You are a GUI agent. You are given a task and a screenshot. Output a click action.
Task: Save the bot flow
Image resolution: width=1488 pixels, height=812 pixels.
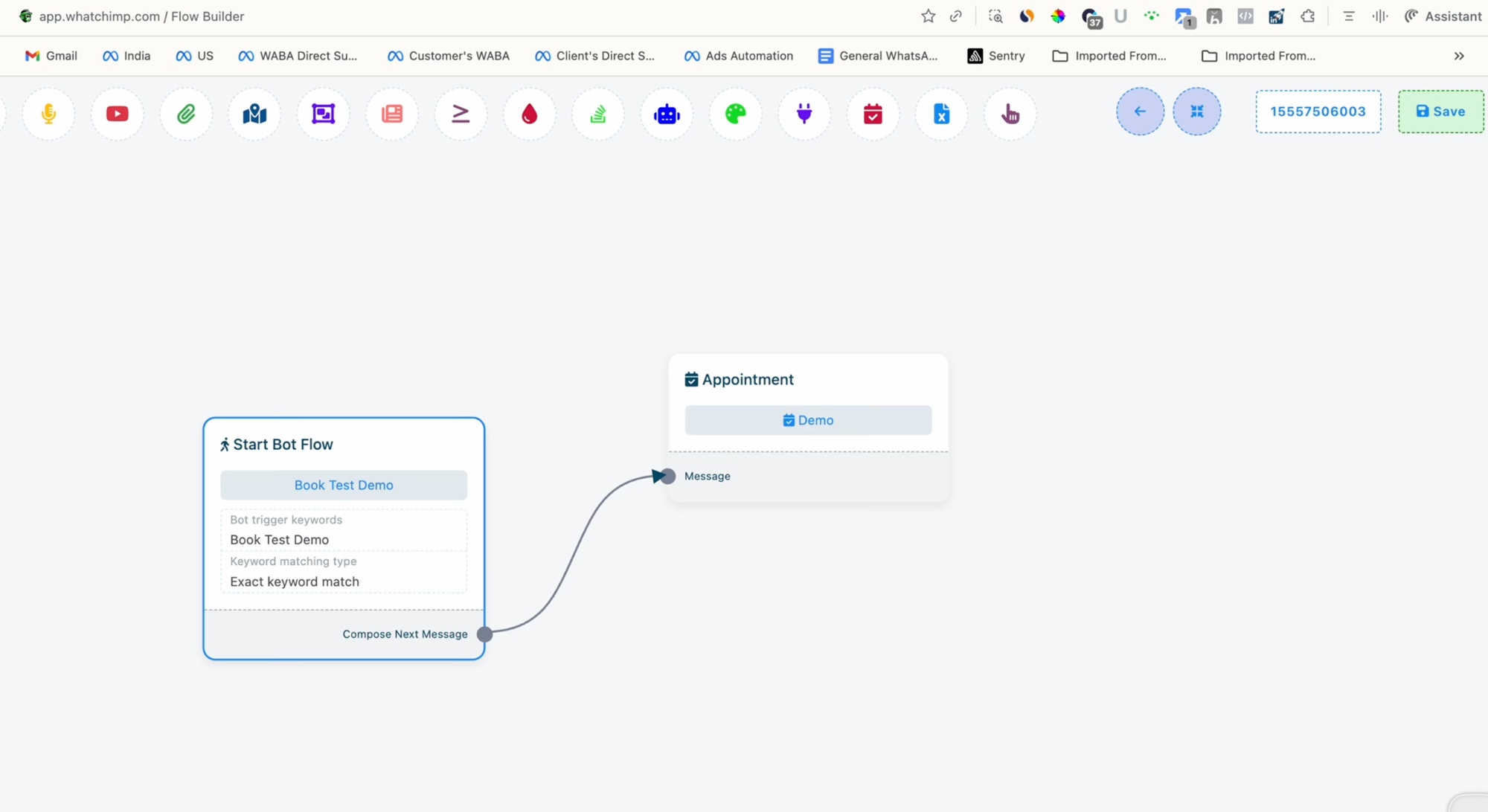[x=1441, y=112]
